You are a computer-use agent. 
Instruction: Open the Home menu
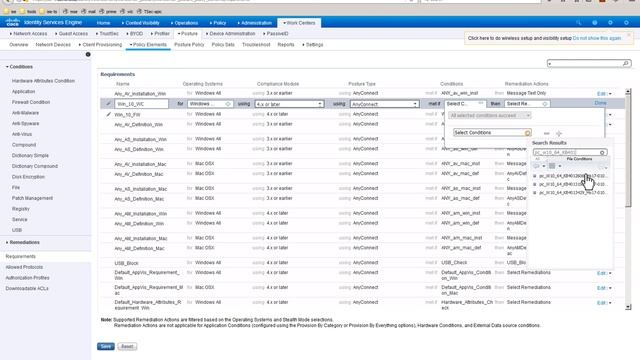point(103,23)
